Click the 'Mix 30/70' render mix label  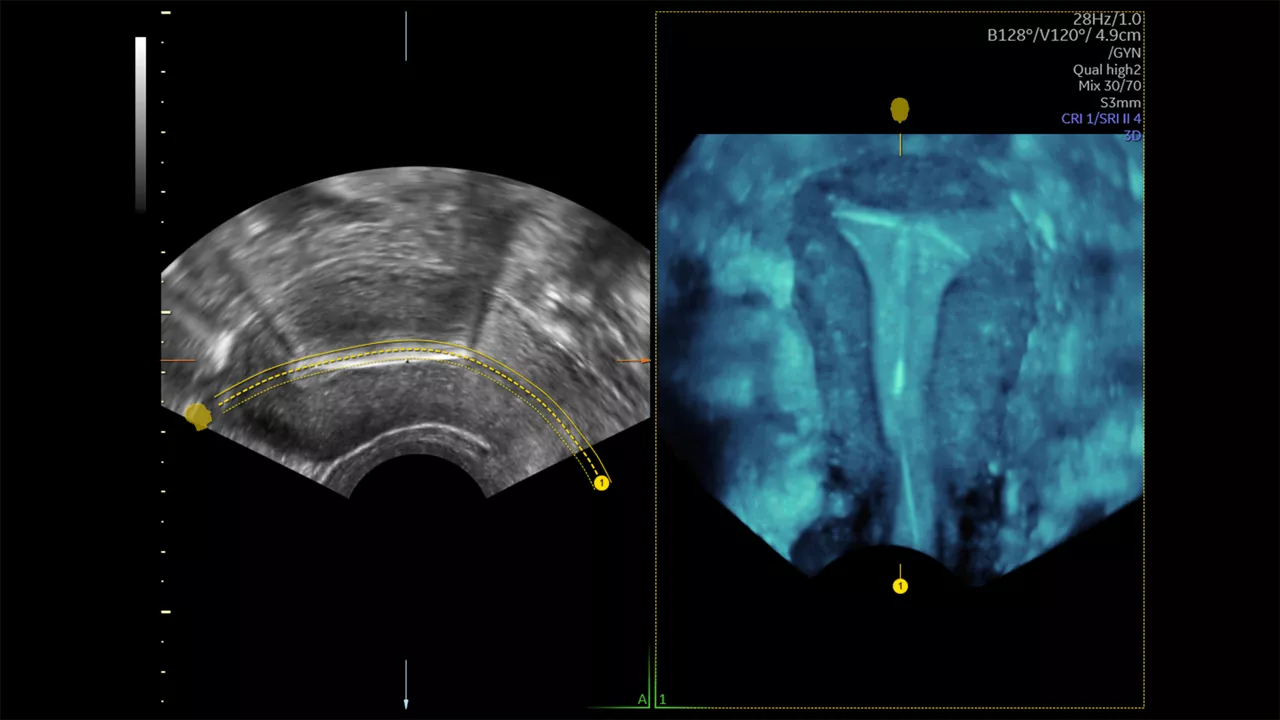coord(1110,86)
